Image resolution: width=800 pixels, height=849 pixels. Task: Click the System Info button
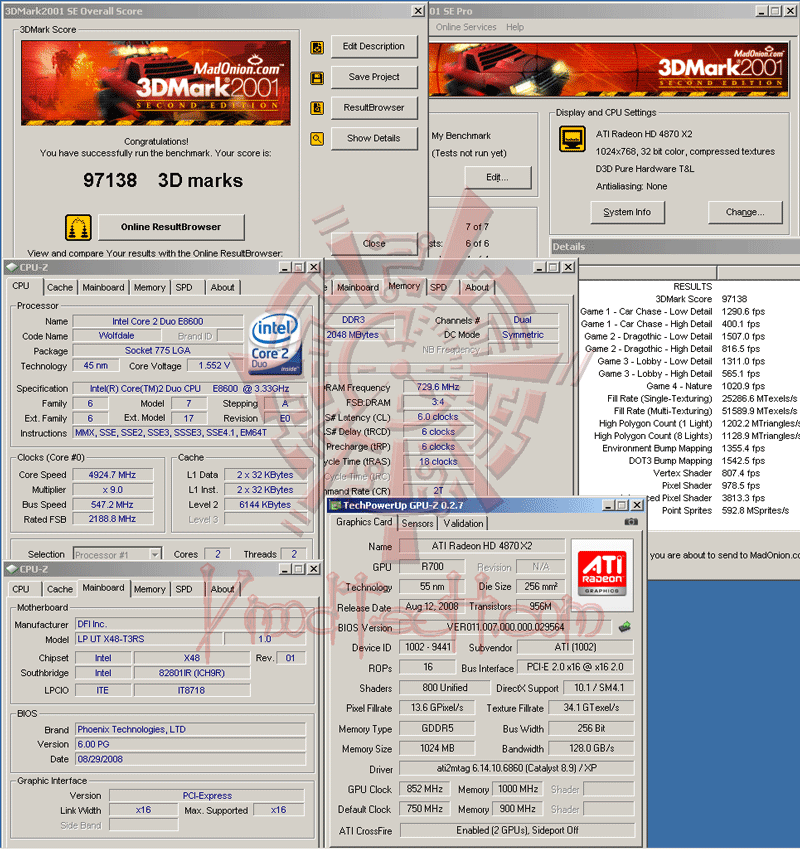(x=627, y=212)
